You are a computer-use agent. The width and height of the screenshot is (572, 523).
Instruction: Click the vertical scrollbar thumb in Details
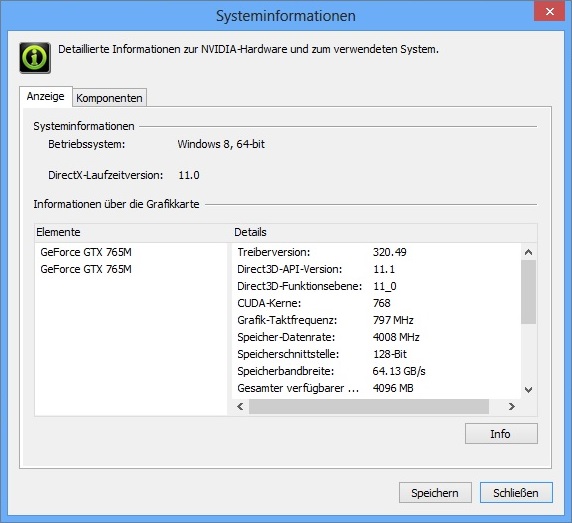click(528, 292)
